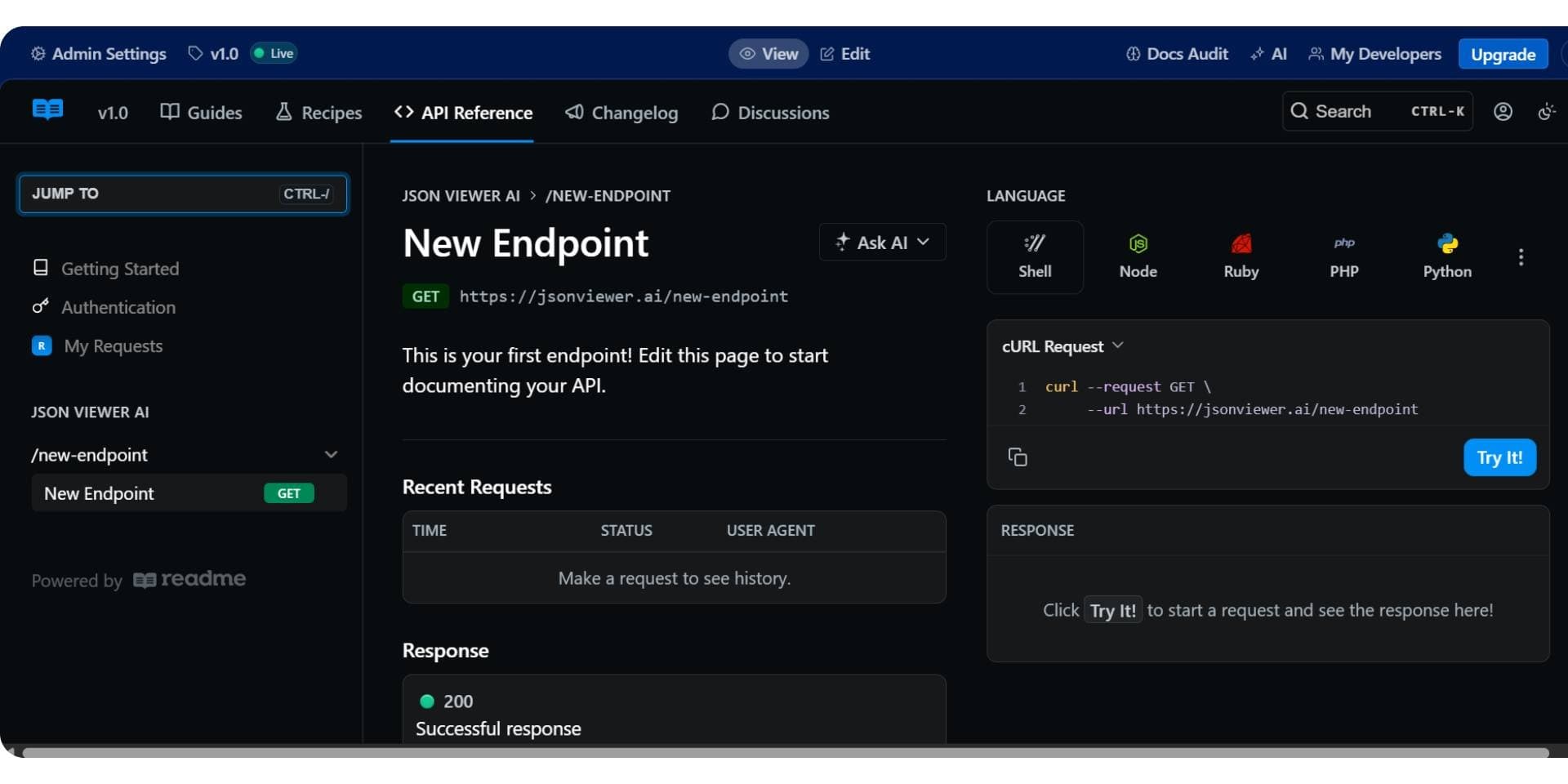This screenshot has width=1568, height=784.
Task: Click the horizontal scrollbar at bottom
Action: click(786, 752)
